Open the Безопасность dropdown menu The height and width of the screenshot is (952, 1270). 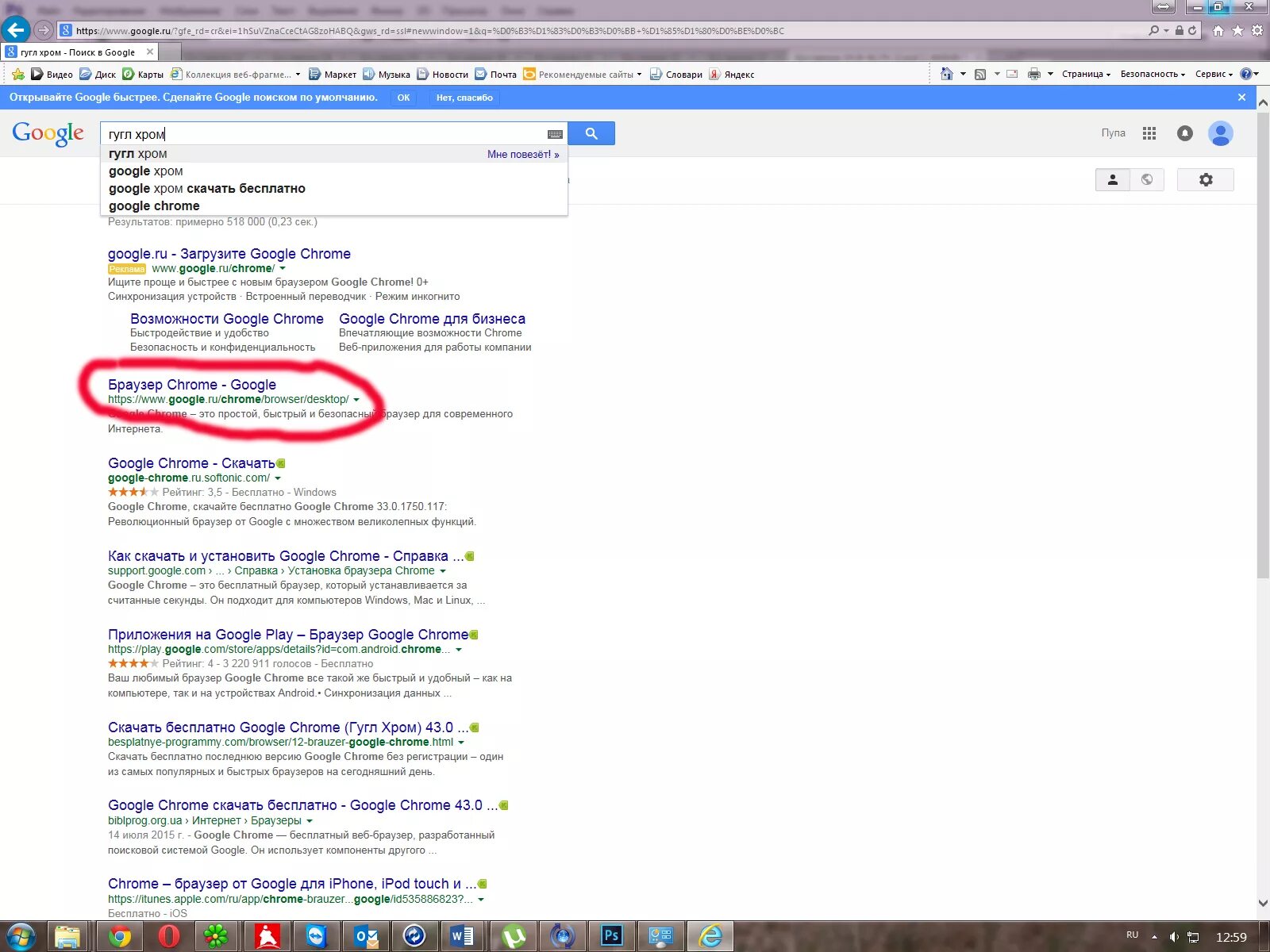point(1153,74)
